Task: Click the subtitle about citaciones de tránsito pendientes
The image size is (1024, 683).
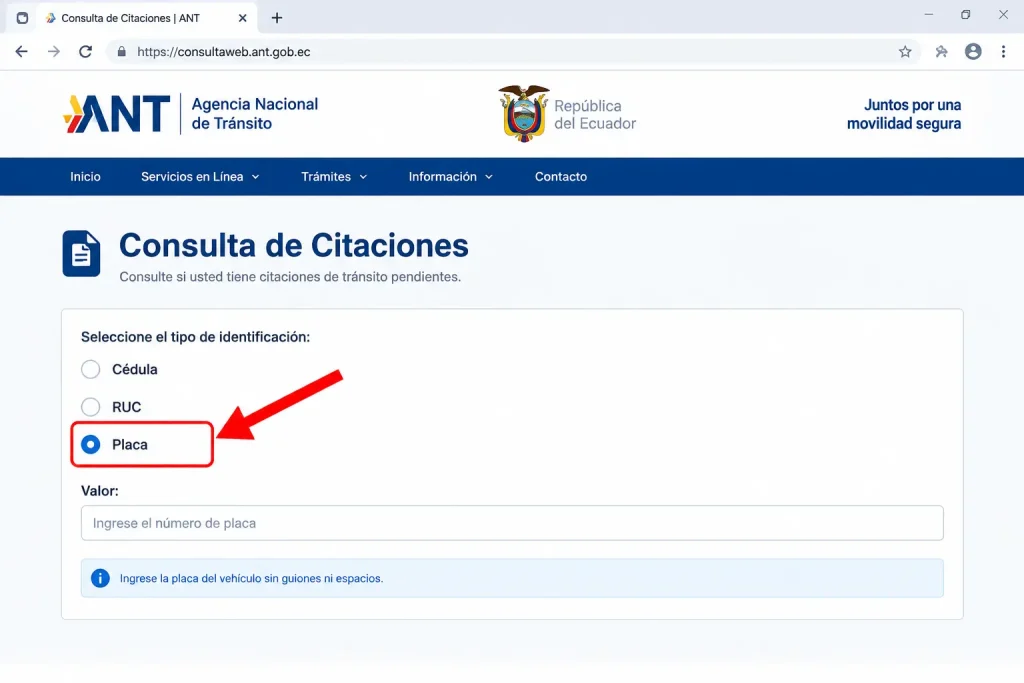Action: pyautogui.click(x=290, y=277)
